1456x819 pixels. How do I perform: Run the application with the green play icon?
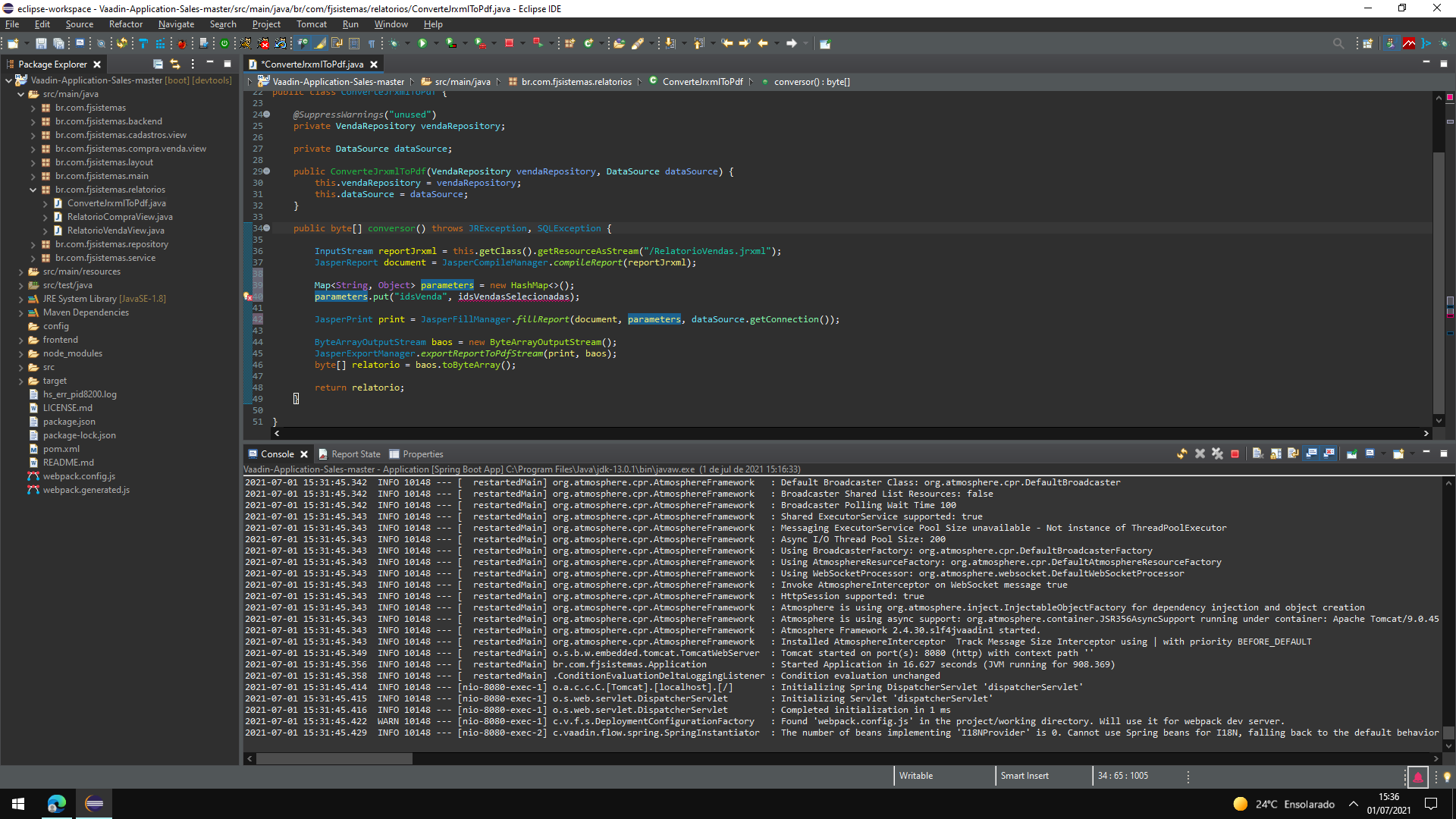(x=422, y=43)
